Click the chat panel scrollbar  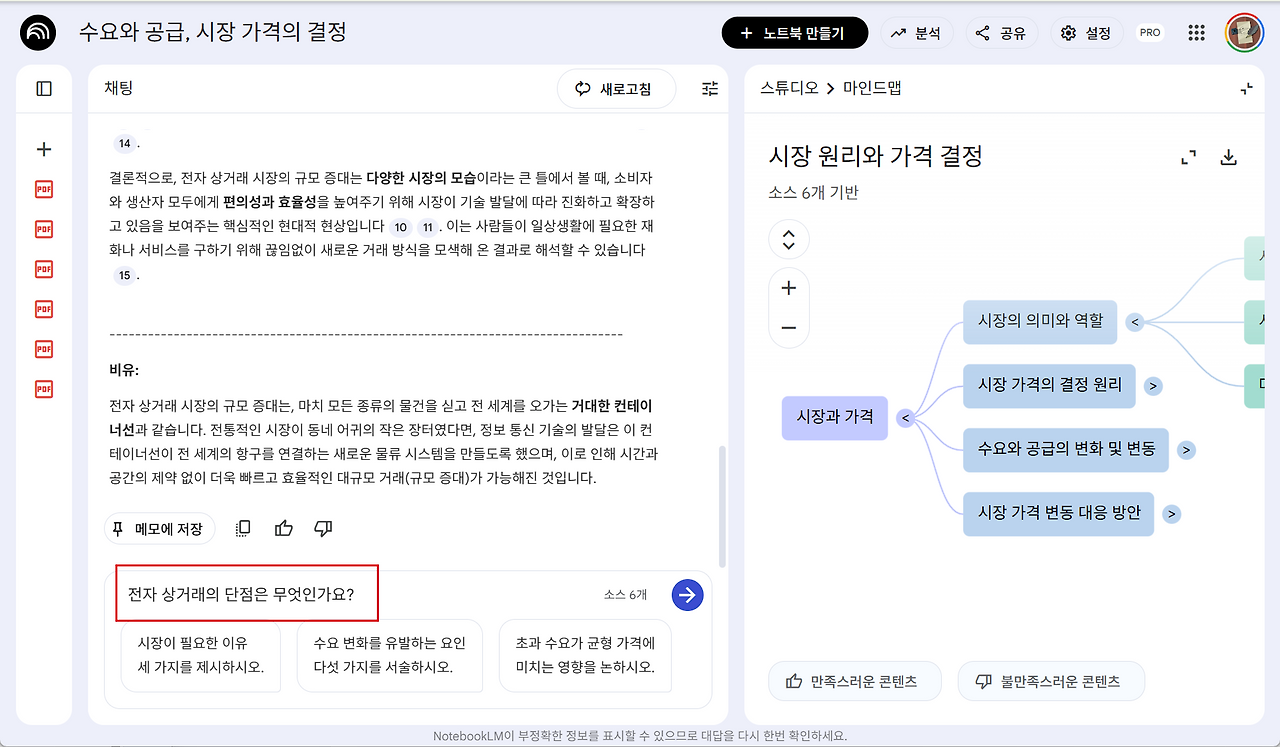pos(723,506)
